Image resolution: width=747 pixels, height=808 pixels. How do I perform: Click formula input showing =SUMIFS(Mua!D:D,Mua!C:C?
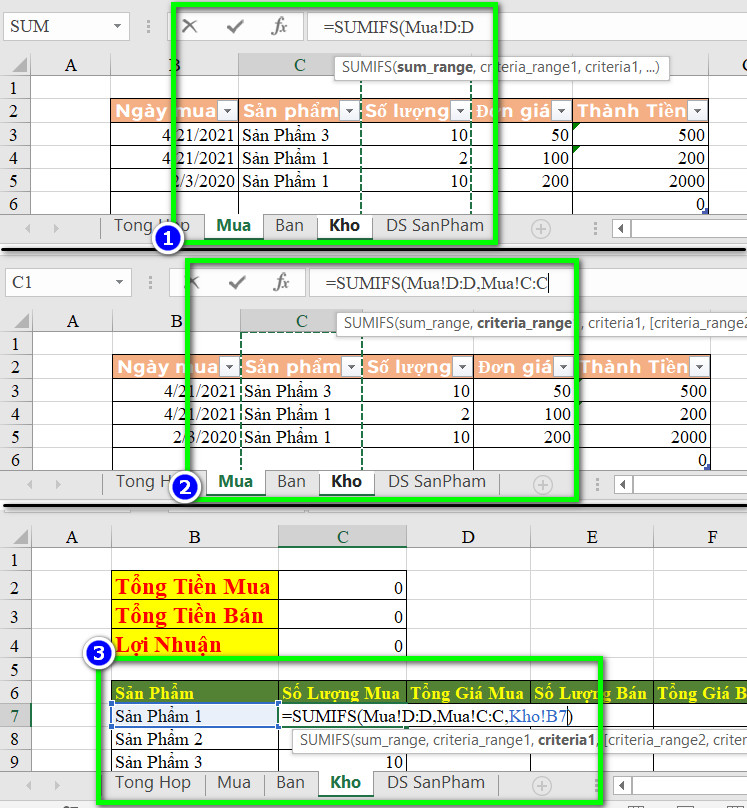(528, 282)
